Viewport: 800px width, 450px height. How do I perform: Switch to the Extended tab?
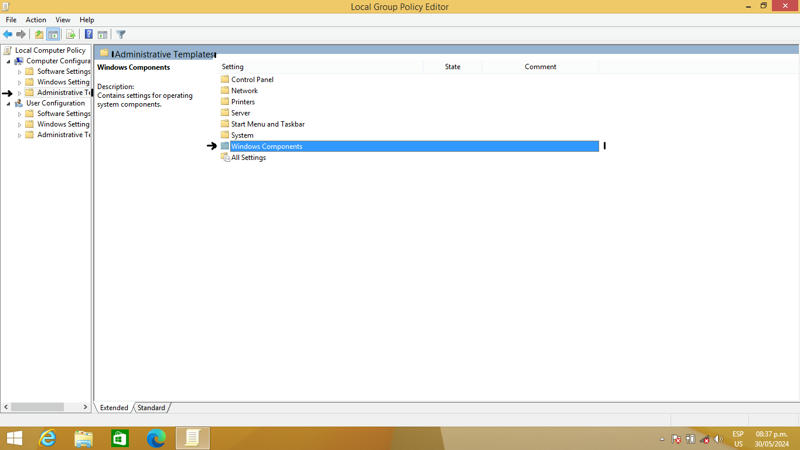114,408
